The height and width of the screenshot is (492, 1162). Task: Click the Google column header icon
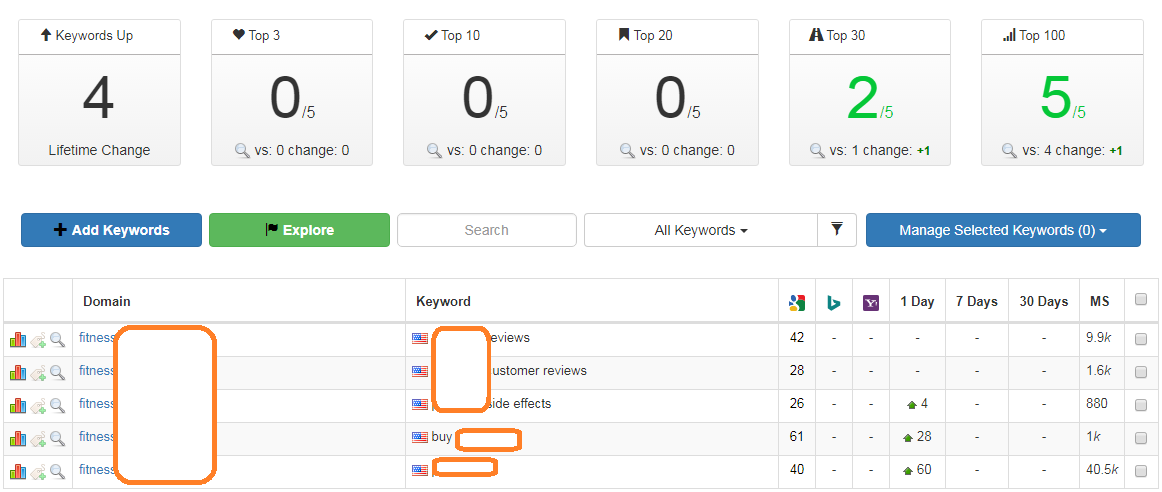pyautogui.click(x=796, y=302)
